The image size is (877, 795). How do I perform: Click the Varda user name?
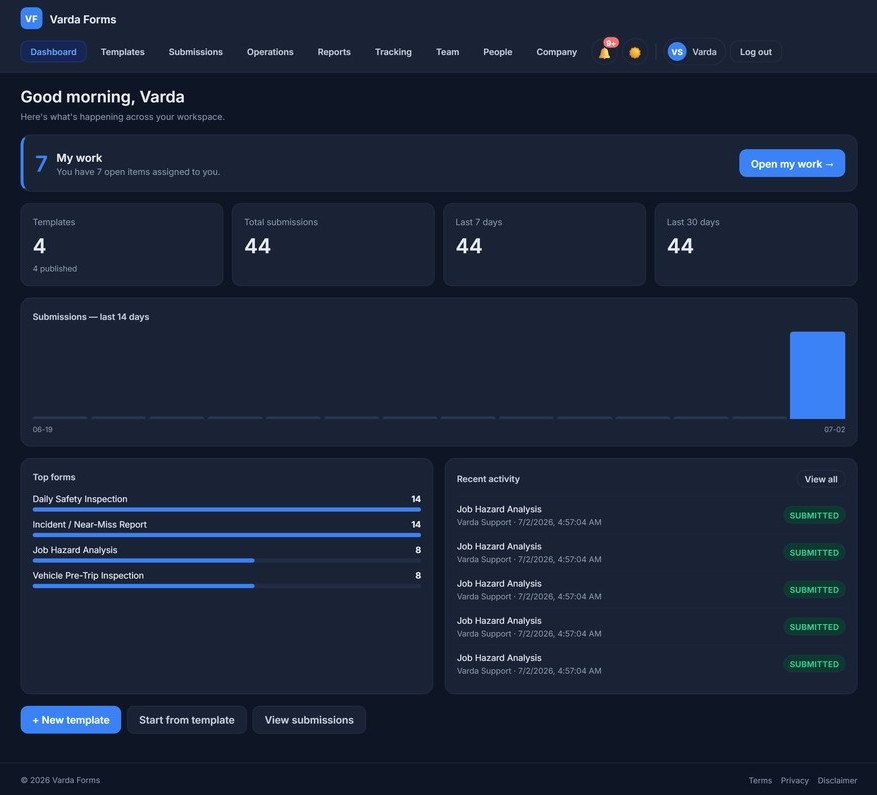pos(704,52)
